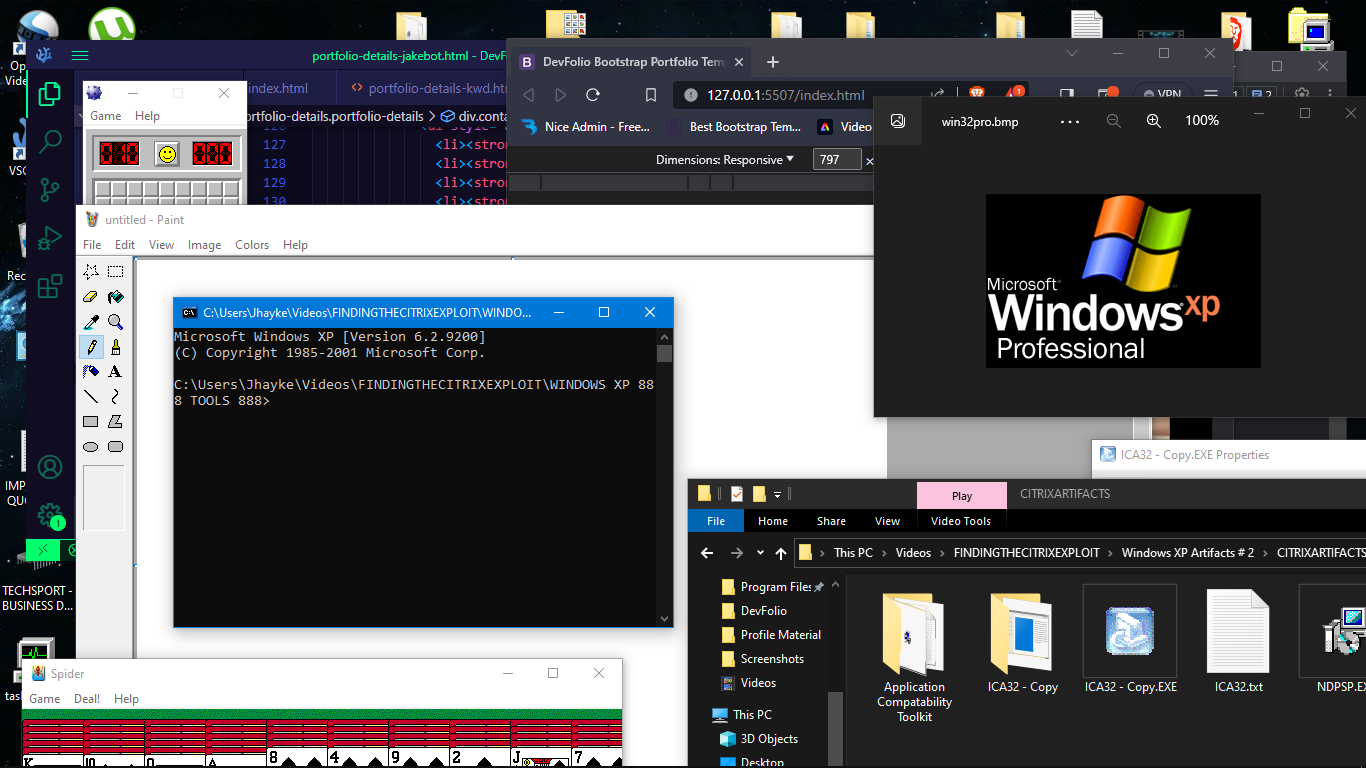Viewport: 1366px width, 768px height.
Task: Open the Colors menu in Paint
Action: click(x=252, y=245)
